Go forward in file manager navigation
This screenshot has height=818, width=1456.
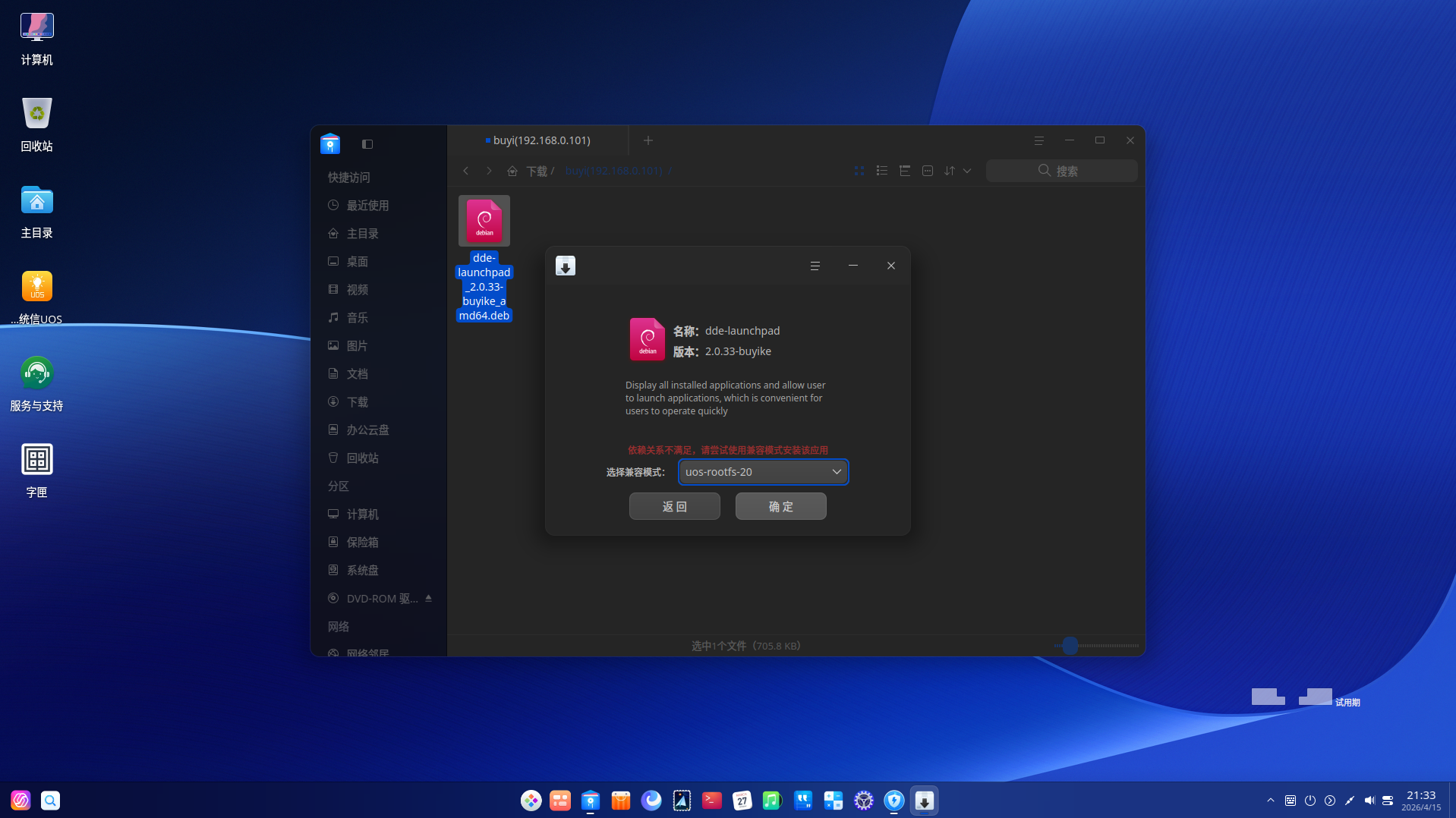pyautogui.click(x=489, y=171)
